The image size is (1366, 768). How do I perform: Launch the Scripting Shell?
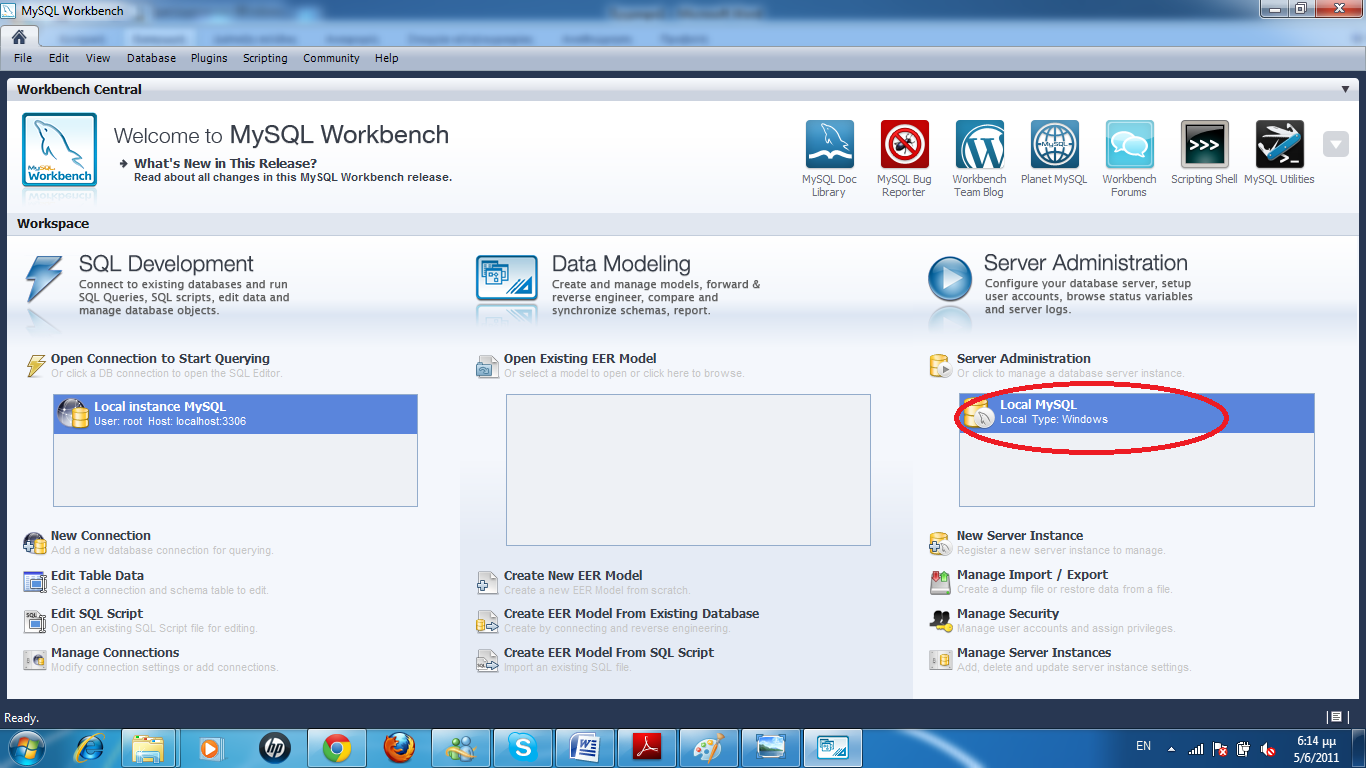click(x=1205, y=145)
